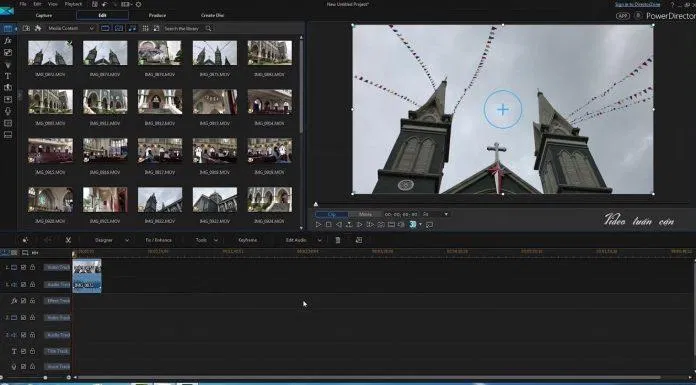The width and height of the screenshot is (696, 385).
Task: Click the timeline delete trash icon
Action: tap(338, 240)
